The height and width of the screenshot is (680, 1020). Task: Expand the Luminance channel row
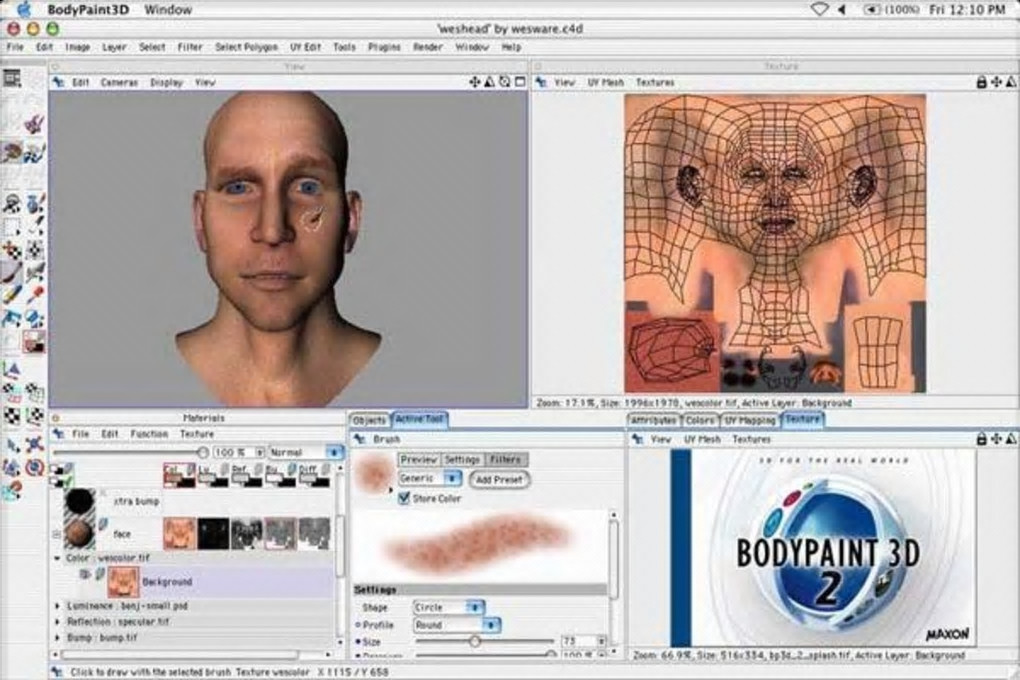57,606
